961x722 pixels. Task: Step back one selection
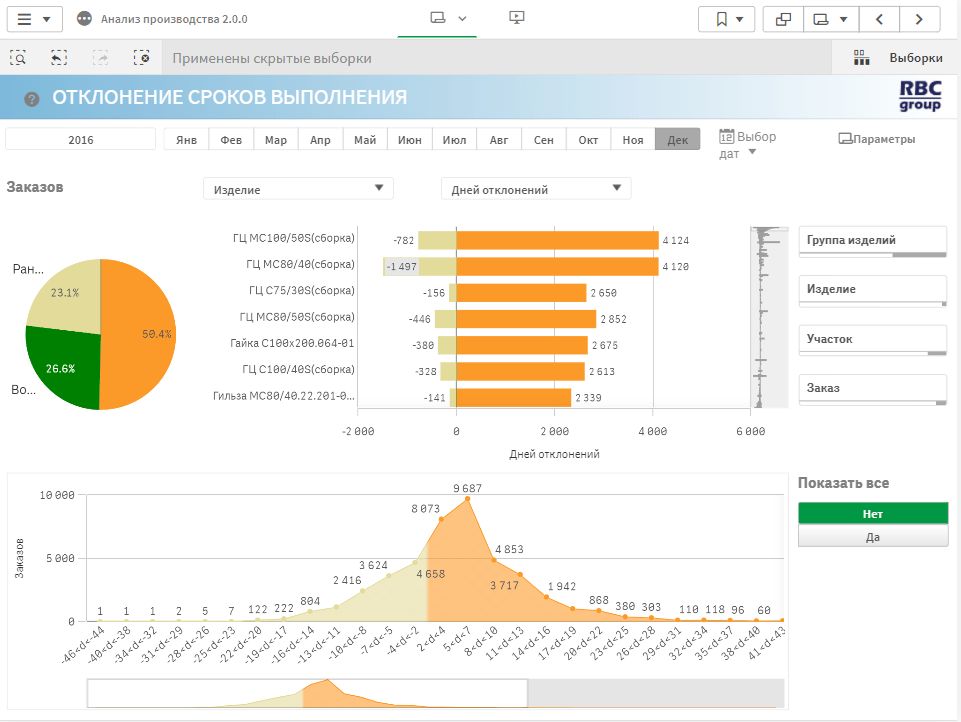(59, 58)
